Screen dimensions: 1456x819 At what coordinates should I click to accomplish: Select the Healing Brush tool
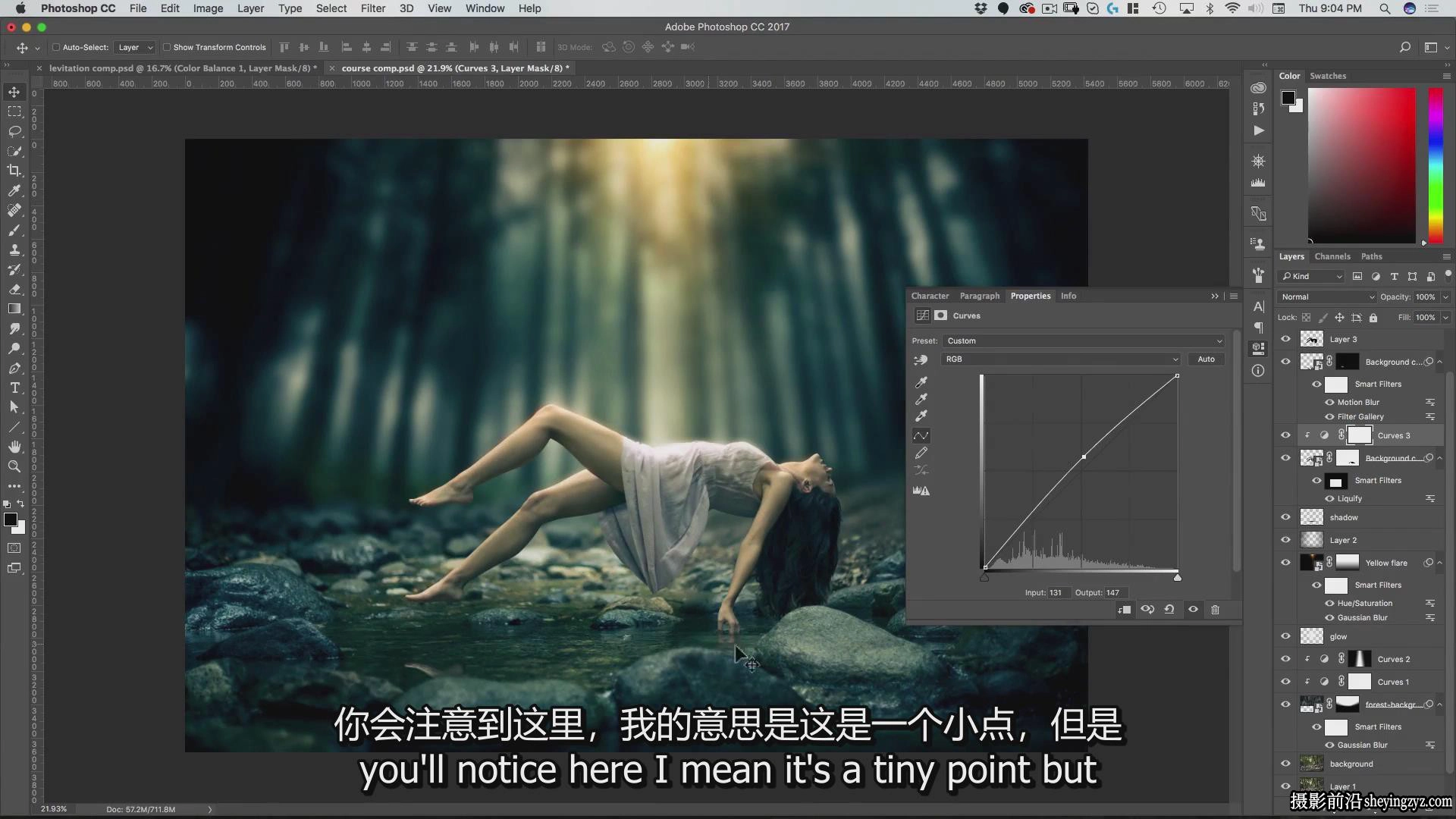(14, 210)
